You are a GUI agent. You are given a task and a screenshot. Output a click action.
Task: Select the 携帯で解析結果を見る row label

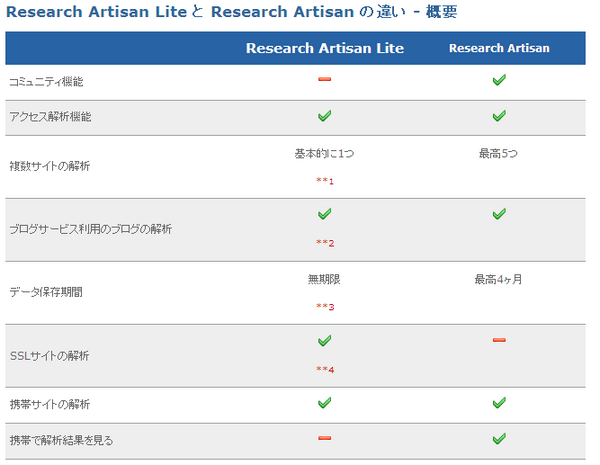[x=61, y=441]
